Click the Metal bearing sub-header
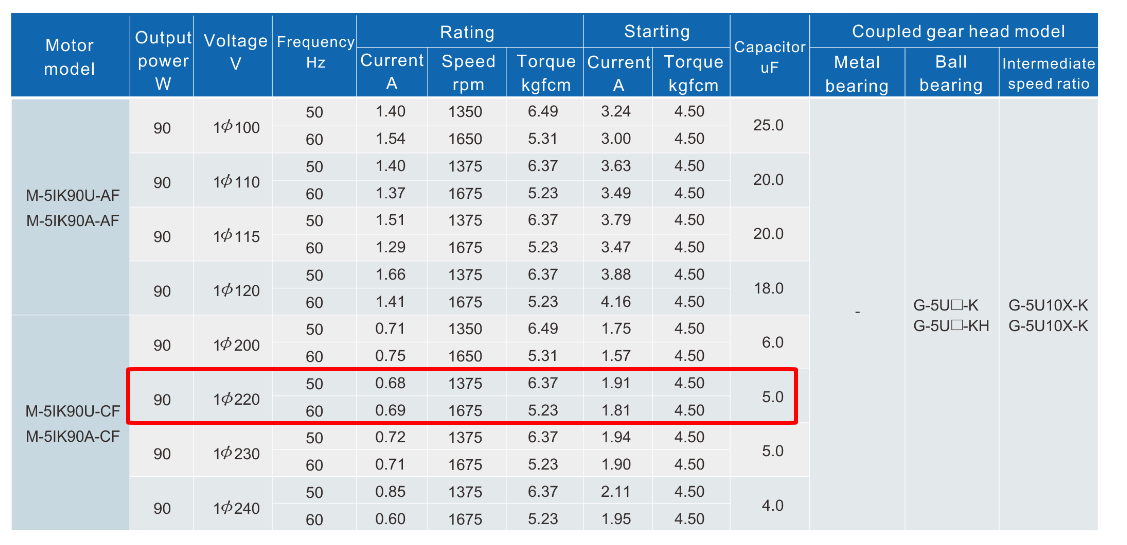The width and height of the screenshot is (1127, 545). tap(856, 74)
